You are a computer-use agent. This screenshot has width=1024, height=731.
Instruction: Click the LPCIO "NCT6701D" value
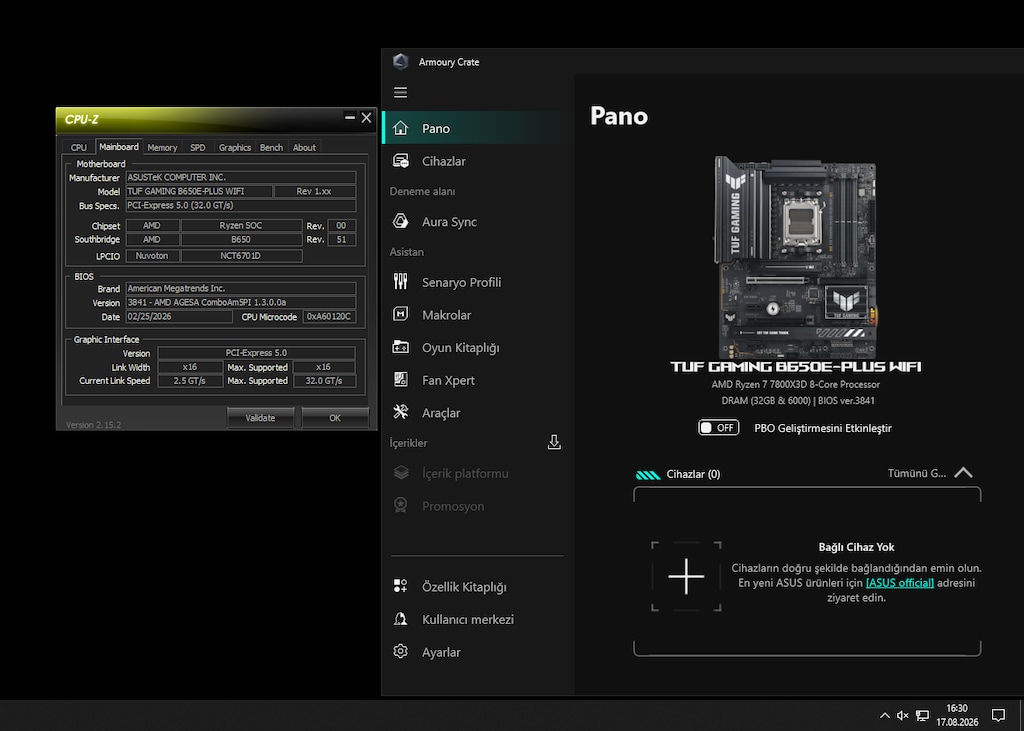(x=240, y=256)
